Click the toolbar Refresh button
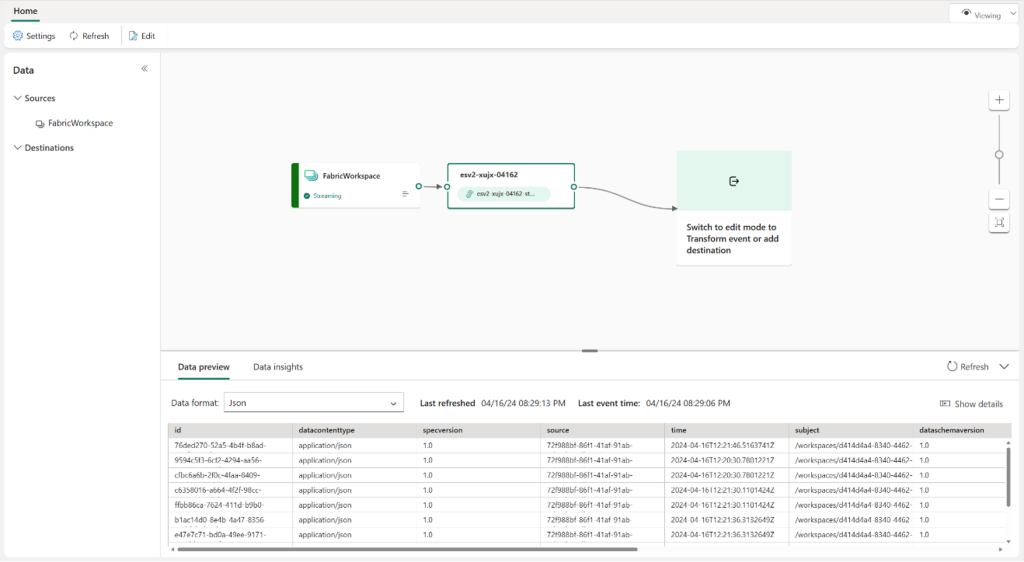Image resolution: width=1024 pixels, height=562 pixels. coord(89,36)
